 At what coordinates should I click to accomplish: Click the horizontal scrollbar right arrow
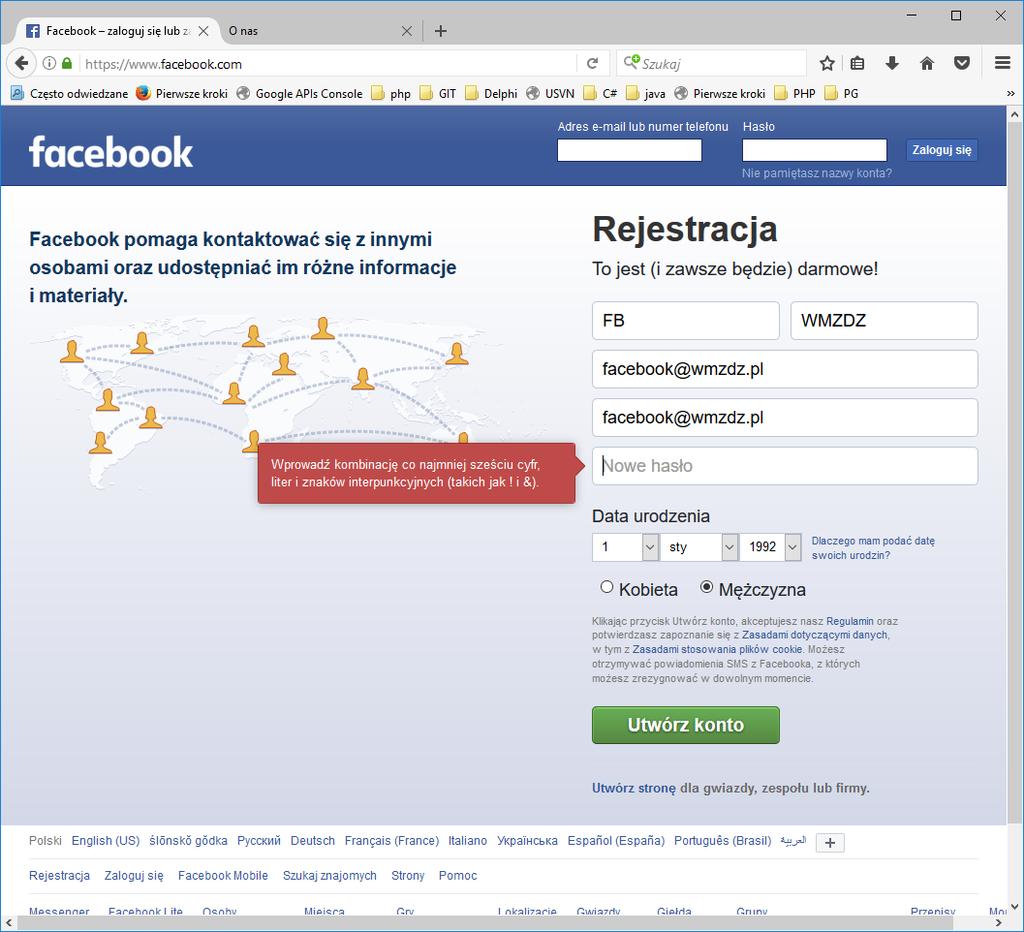(x=999, y=923)
